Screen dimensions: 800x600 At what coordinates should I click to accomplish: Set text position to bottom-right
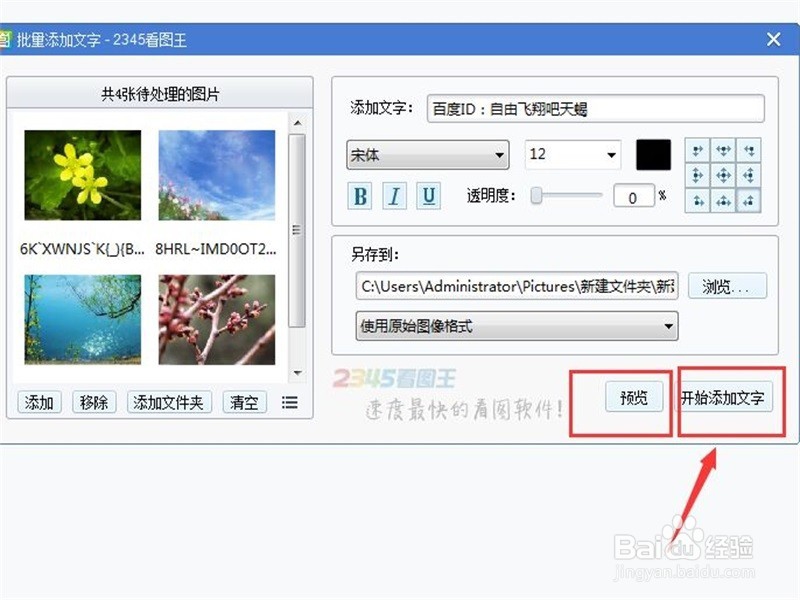(748, 201)
